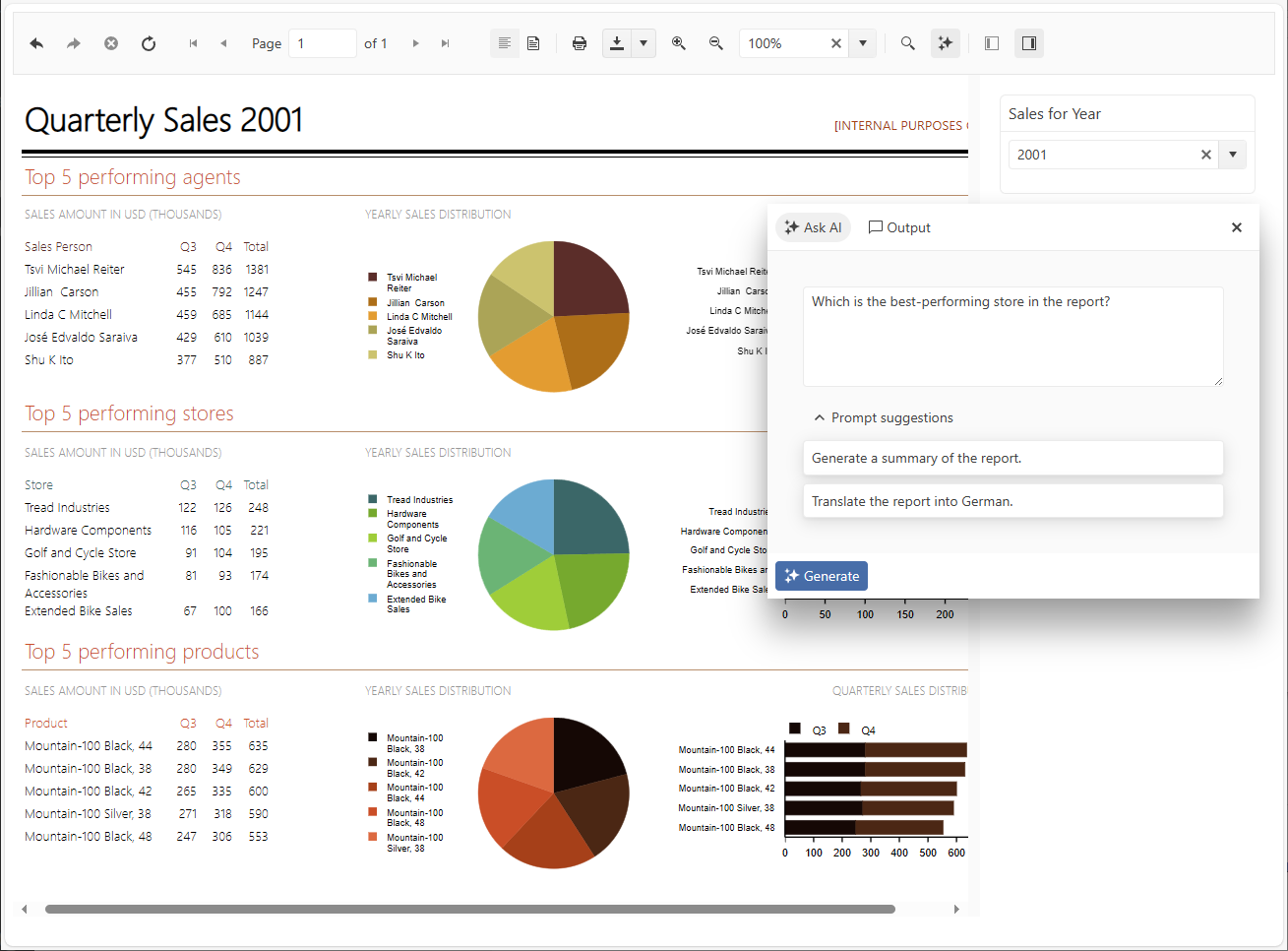
Task: Select the 'Translate the report into German' suggestion
Action: coord(1012,501)
